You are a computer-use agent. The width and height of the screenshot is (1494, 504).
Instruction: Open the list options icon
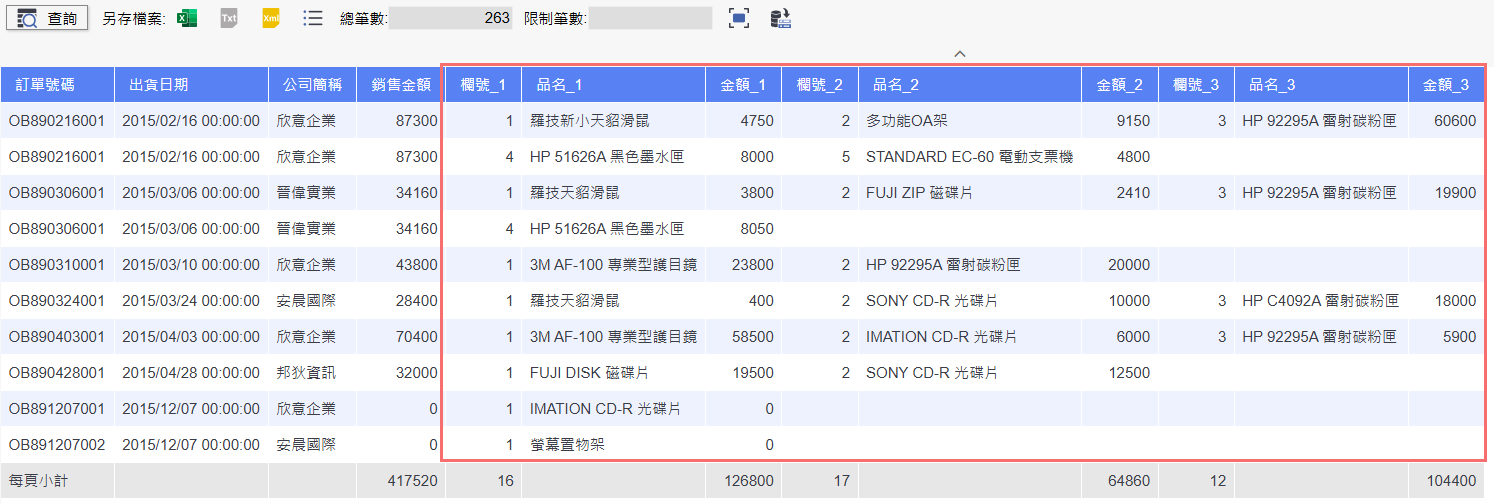click(x=313, y=18)
